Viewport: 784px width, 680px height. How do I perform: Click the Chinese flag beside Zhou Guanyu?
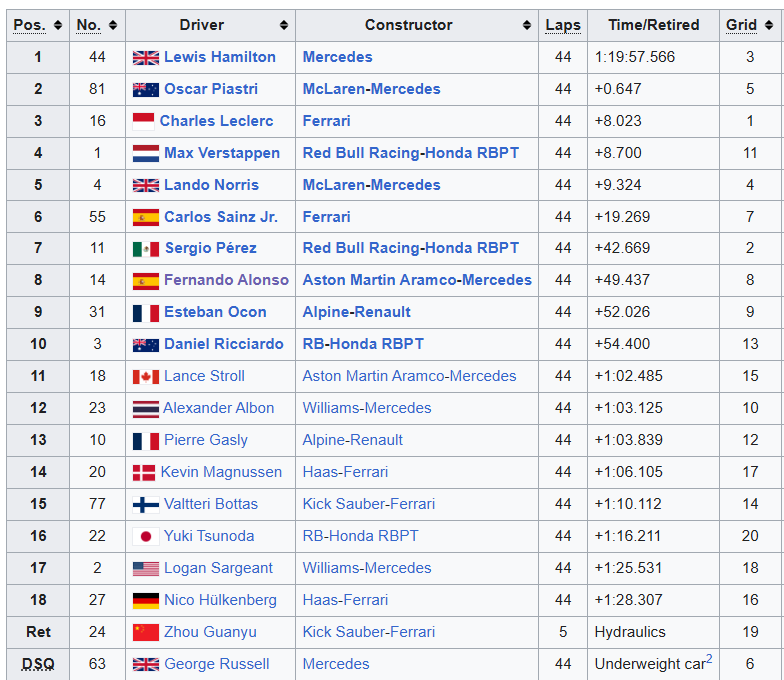tap(146, 632)
